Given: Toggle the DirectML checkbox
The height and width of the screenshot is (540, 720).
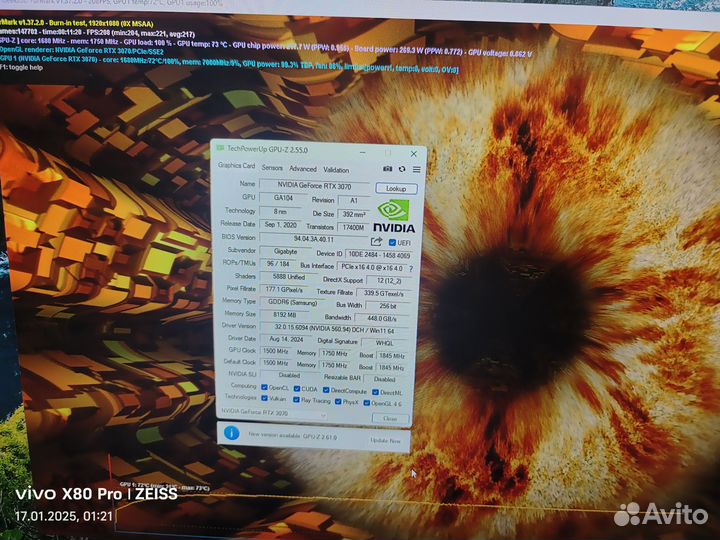Looking at the screenshot, I should click(x=375, y=392).
